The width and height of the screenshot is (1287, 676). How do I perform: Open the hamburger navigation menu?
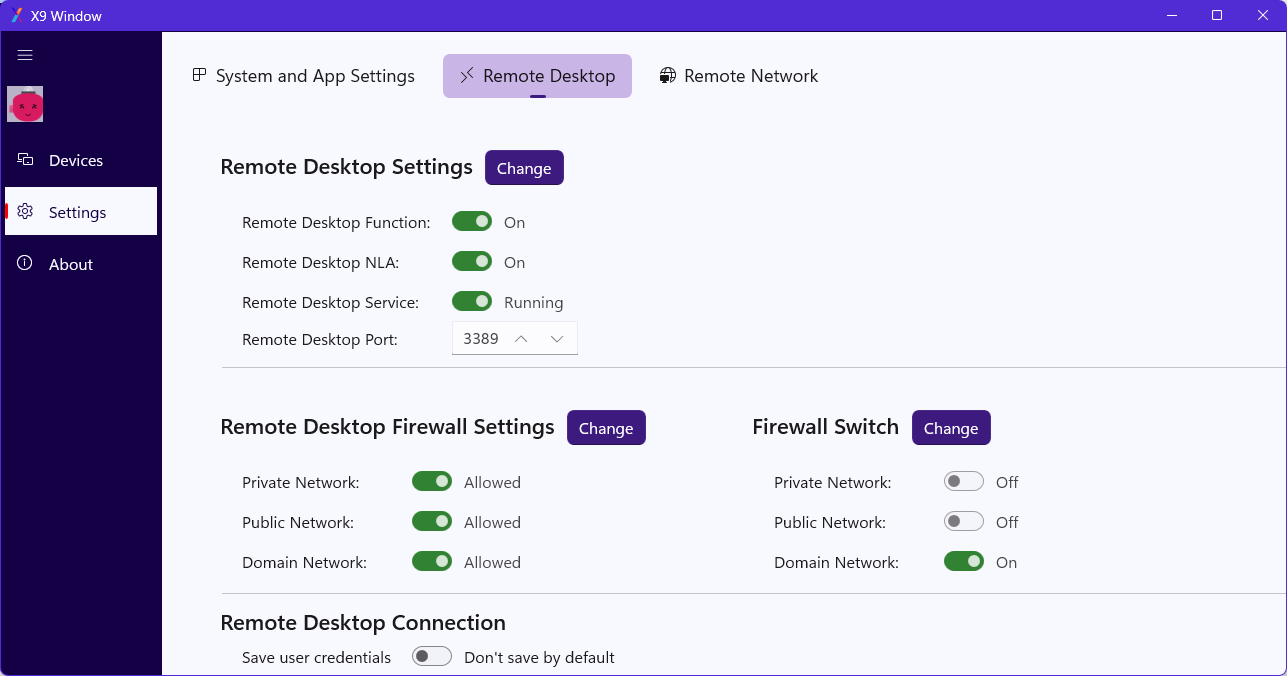coord(25,56)
